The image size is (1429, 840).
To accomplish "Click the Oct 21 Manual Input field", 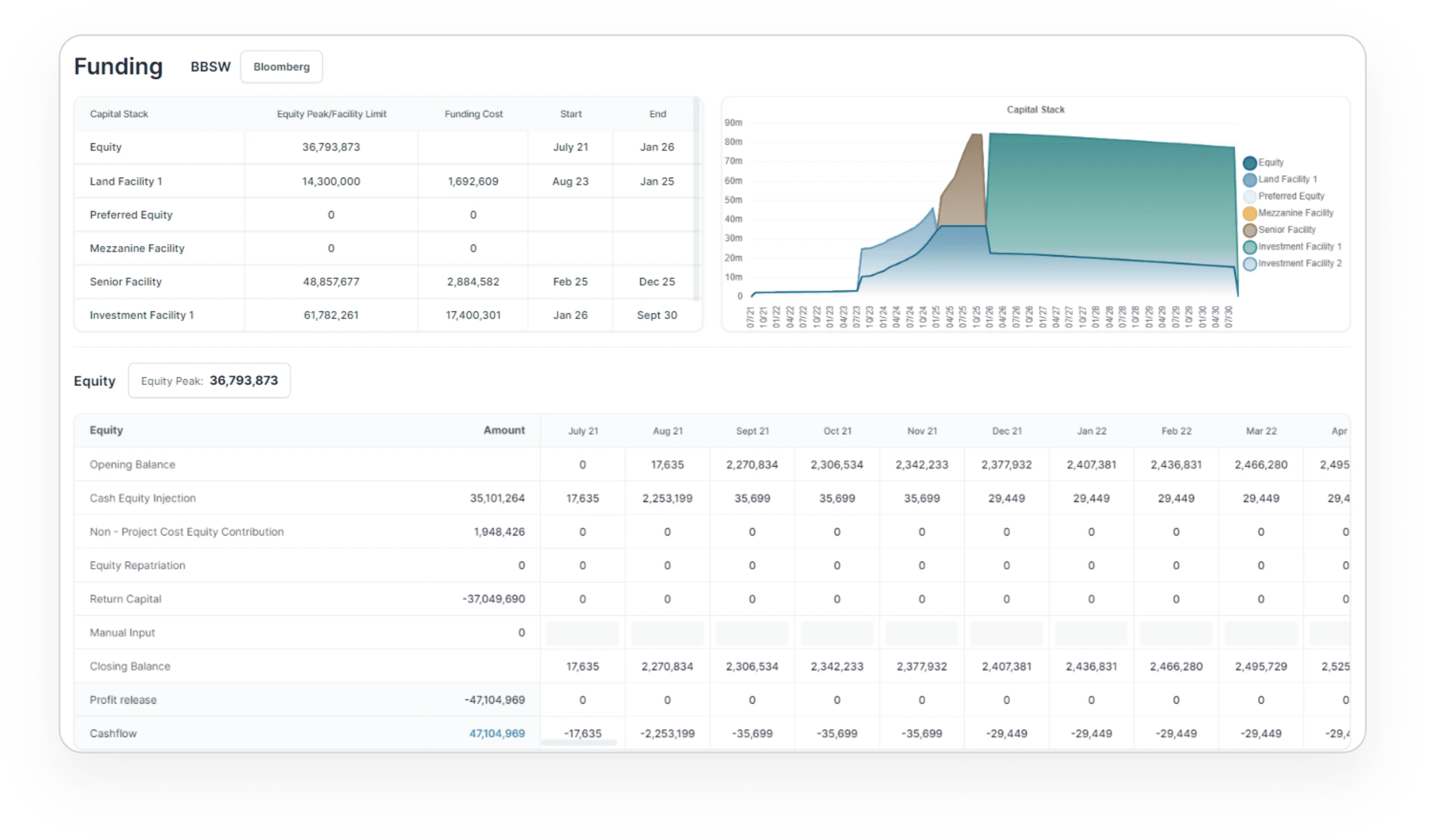I will (x=837, y=633).
